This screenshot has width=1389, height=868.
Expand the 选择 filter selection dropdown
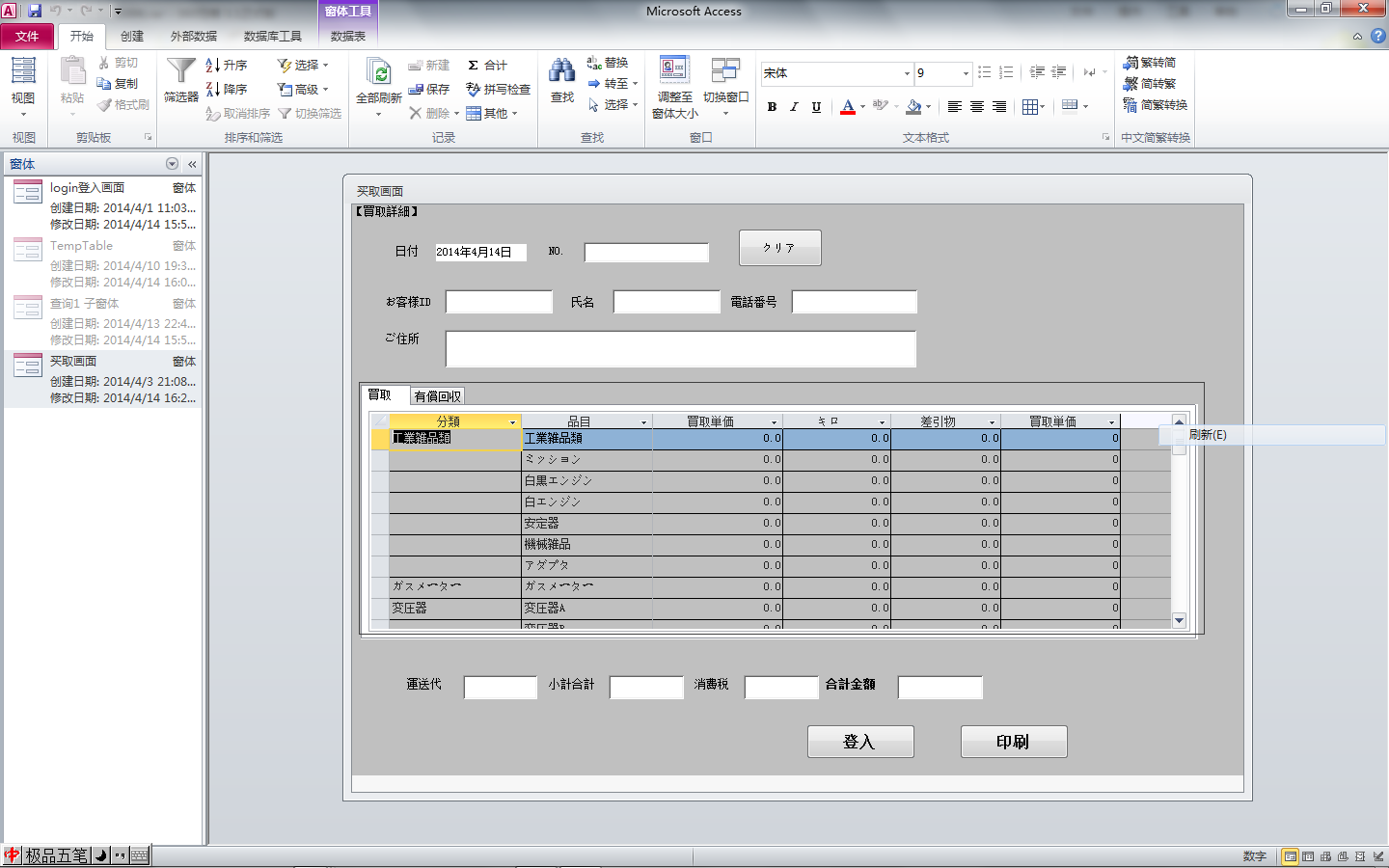coord(303,65)
